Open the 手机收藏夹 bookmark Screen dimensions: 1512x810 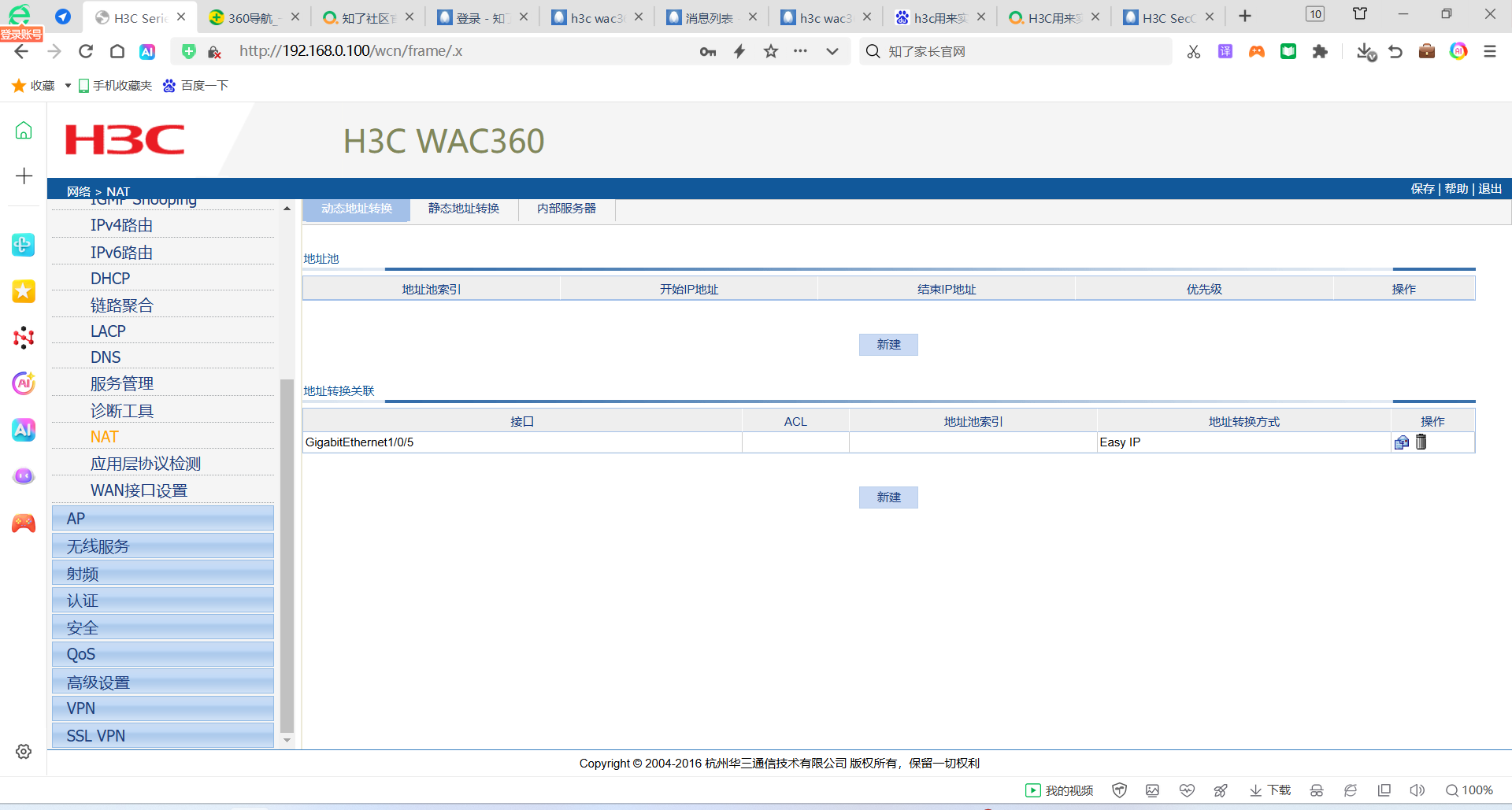(x=115, y=86)
